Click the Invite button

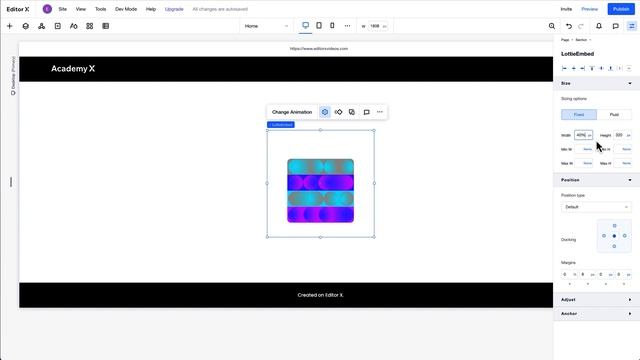pyautogui.click(x=566, y=9)
